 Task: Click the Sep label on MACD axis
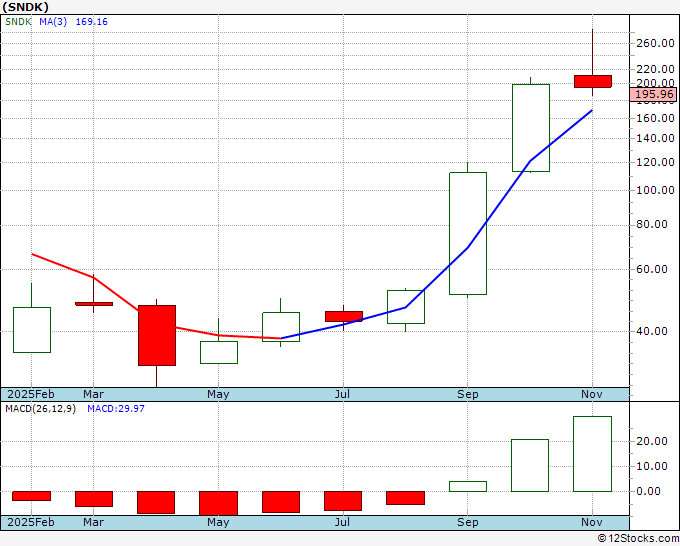468,522
